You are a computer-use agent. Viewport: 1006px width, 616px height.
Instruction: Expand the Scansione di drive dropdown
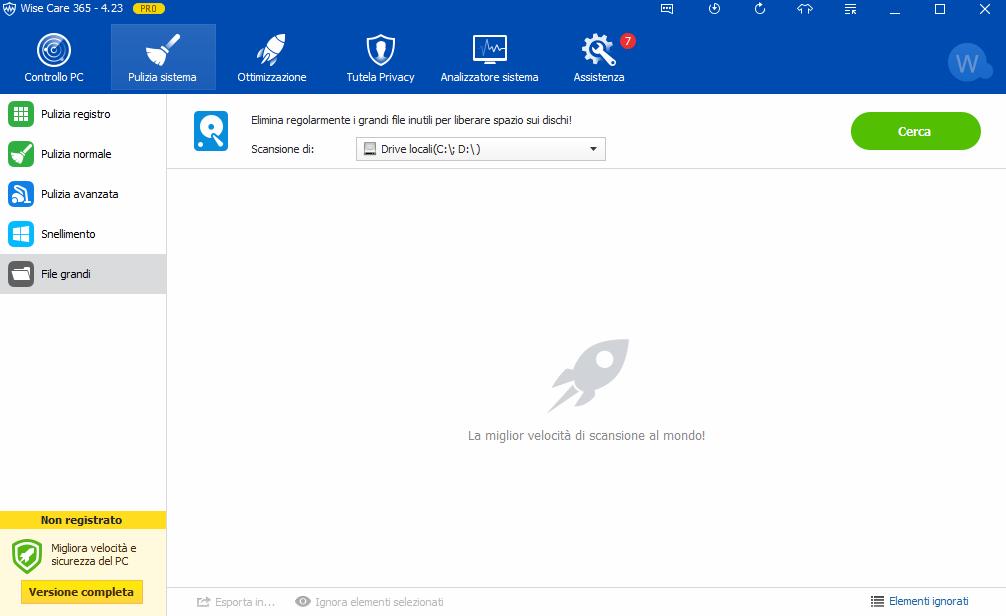point(481,149)
